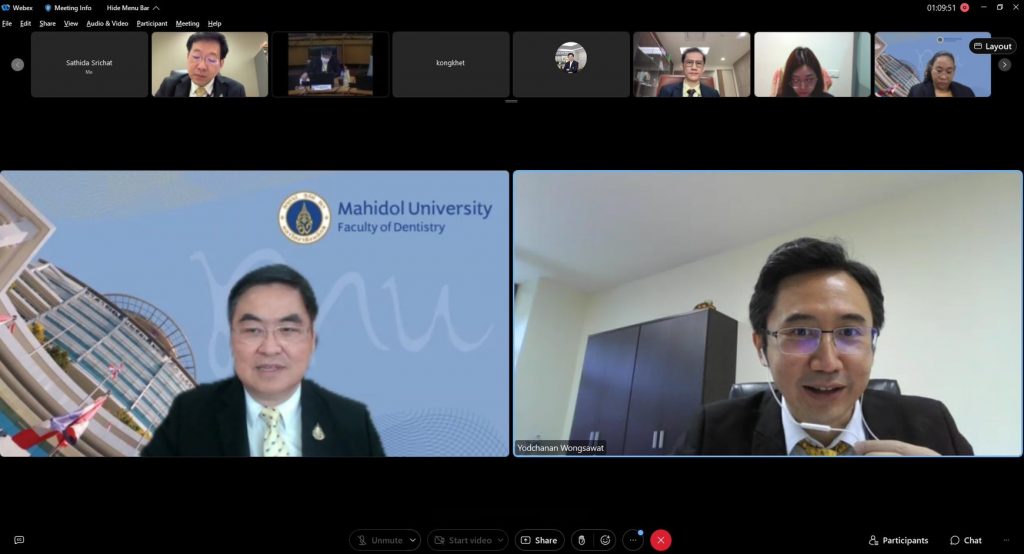Select the kongkhet participant thumbnail
1024x554 pixels.
450,64
